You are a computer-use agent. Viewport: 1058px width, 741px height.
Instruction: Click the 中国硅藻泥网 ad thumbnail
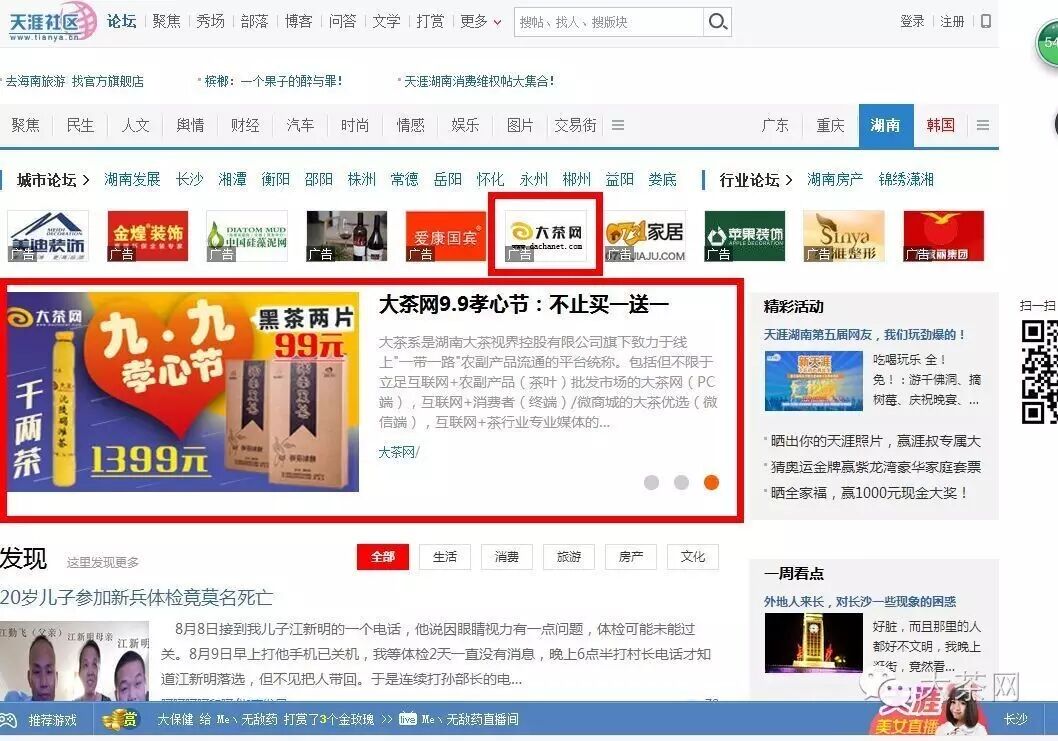point(247,236)
